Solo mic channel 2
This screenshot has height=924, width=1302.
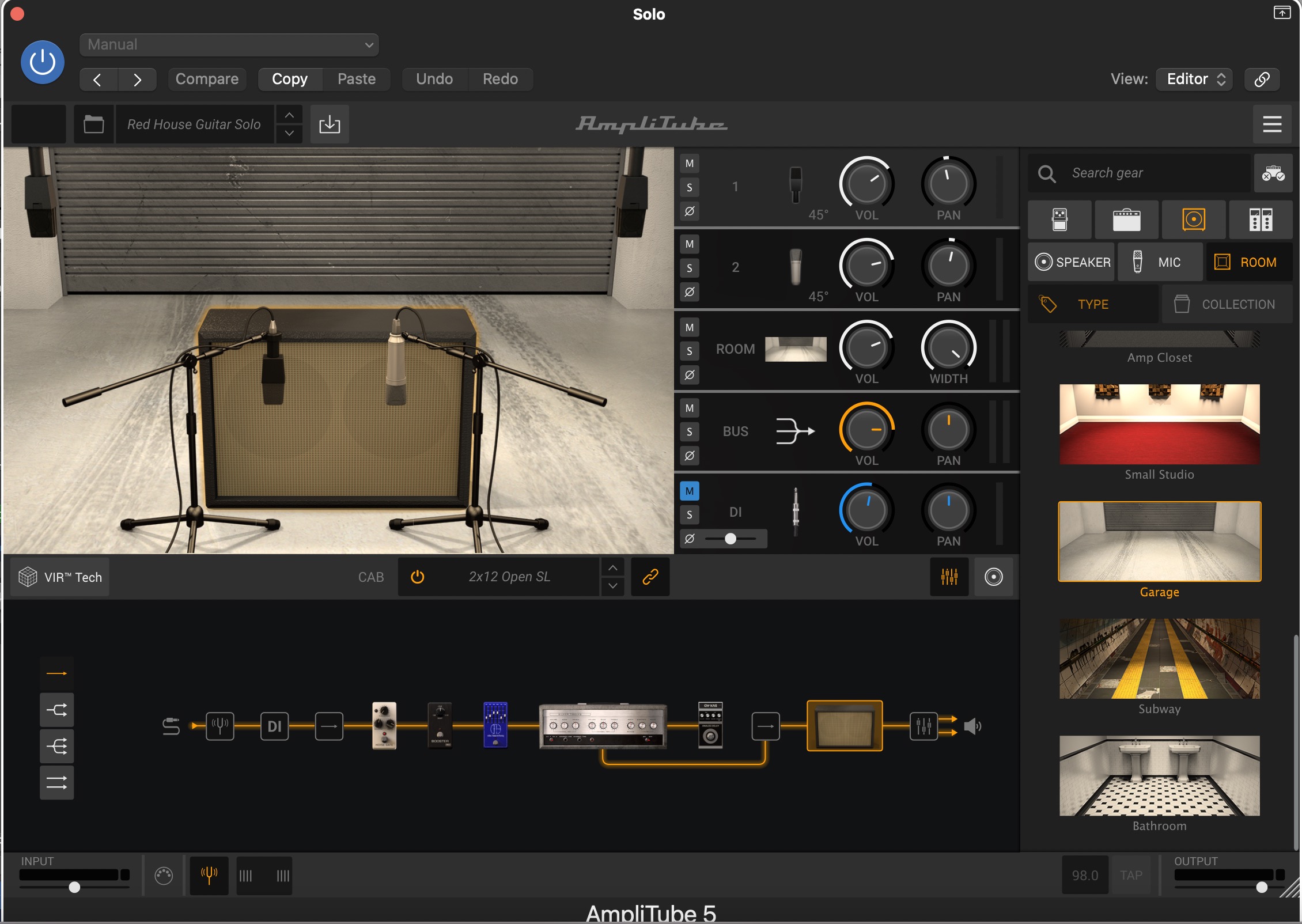coord(690,268)
